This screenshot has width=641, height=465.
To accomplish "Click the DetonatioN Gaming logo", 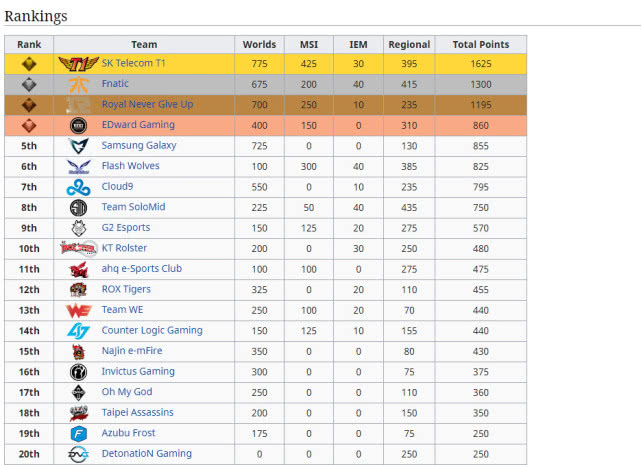I will point(78,454).
